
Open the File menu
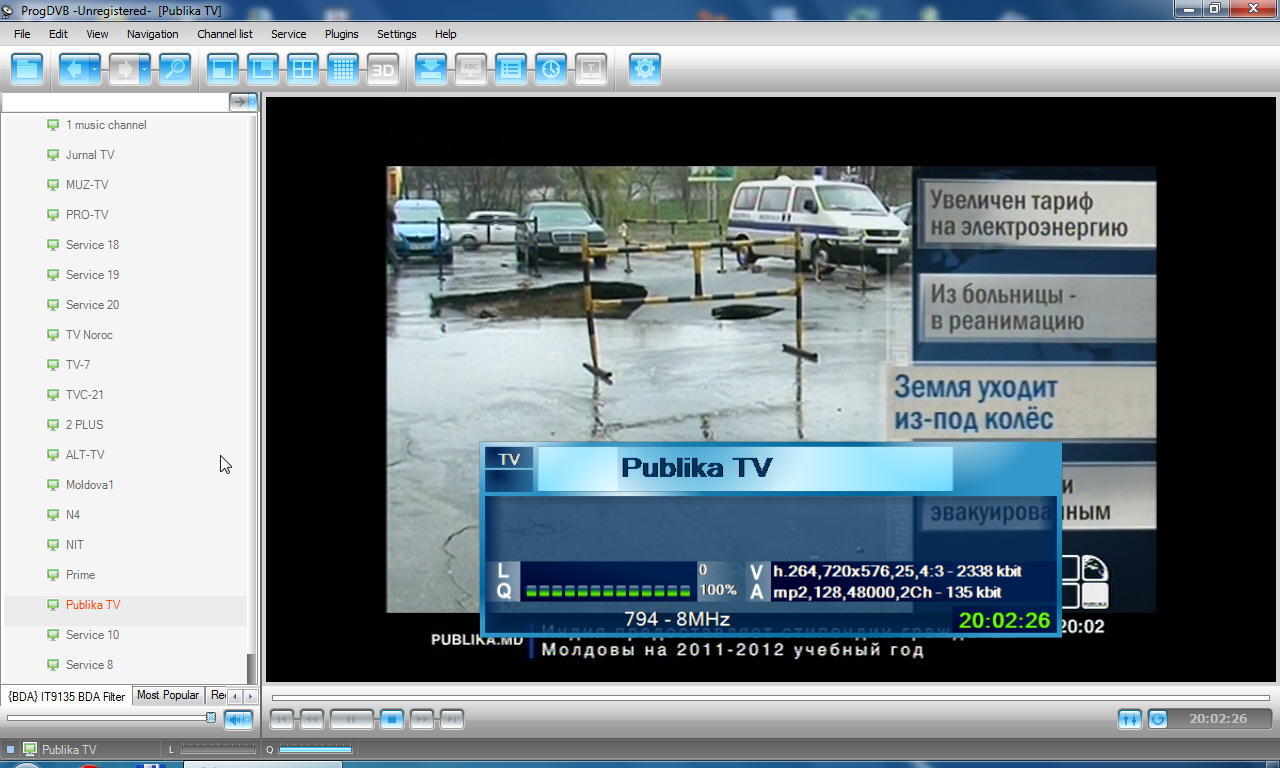click(x=22, y=34)
